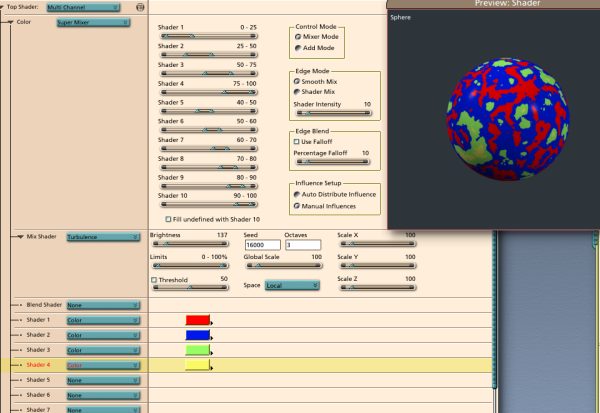This screenshot has width=600, height=413.
Task: Check Fill undefined with Shader 10
Action: click(x=167, y=219)
